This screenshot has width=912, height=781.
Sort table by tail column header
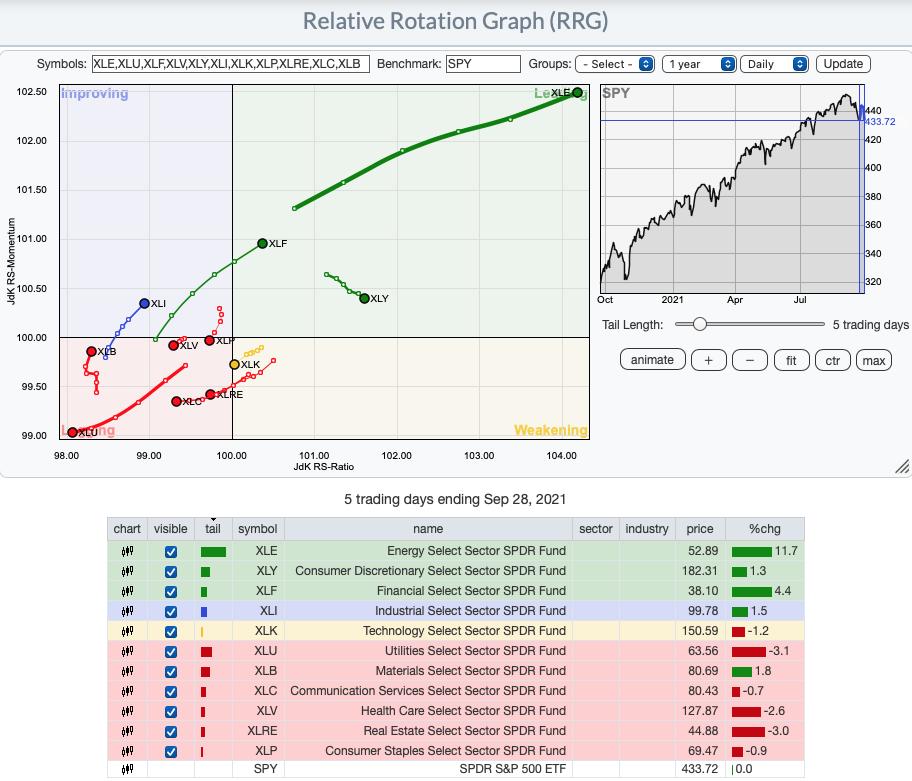coord(213,529)
